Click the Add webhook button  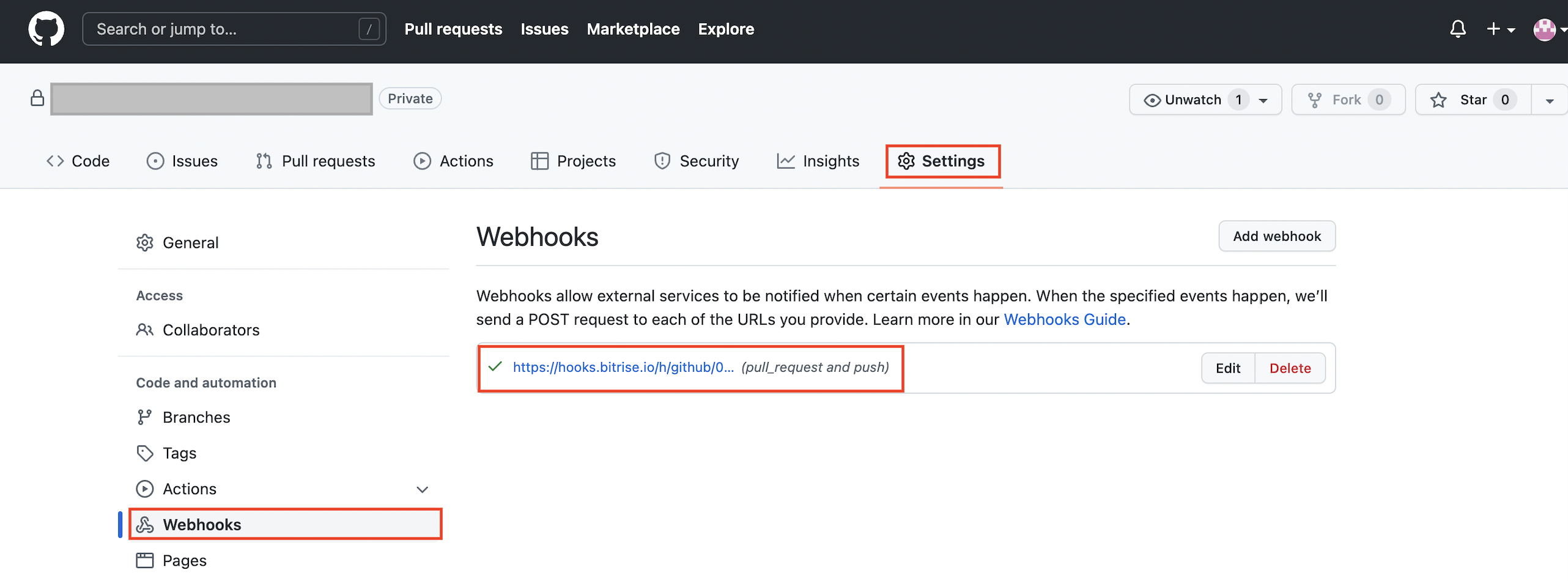1276,236
